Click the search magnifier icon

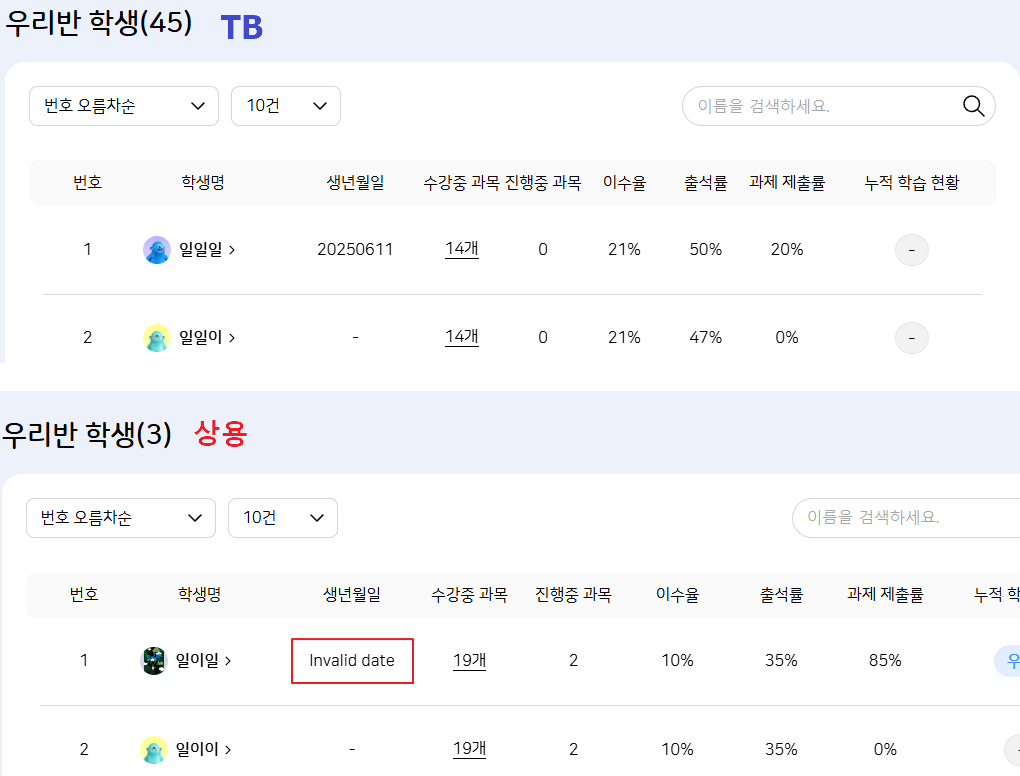click(x=973, y=106)
